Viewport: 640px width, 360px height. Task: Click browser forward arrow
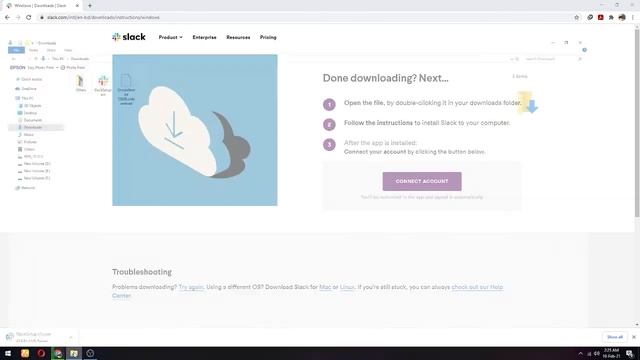point(18,18)
